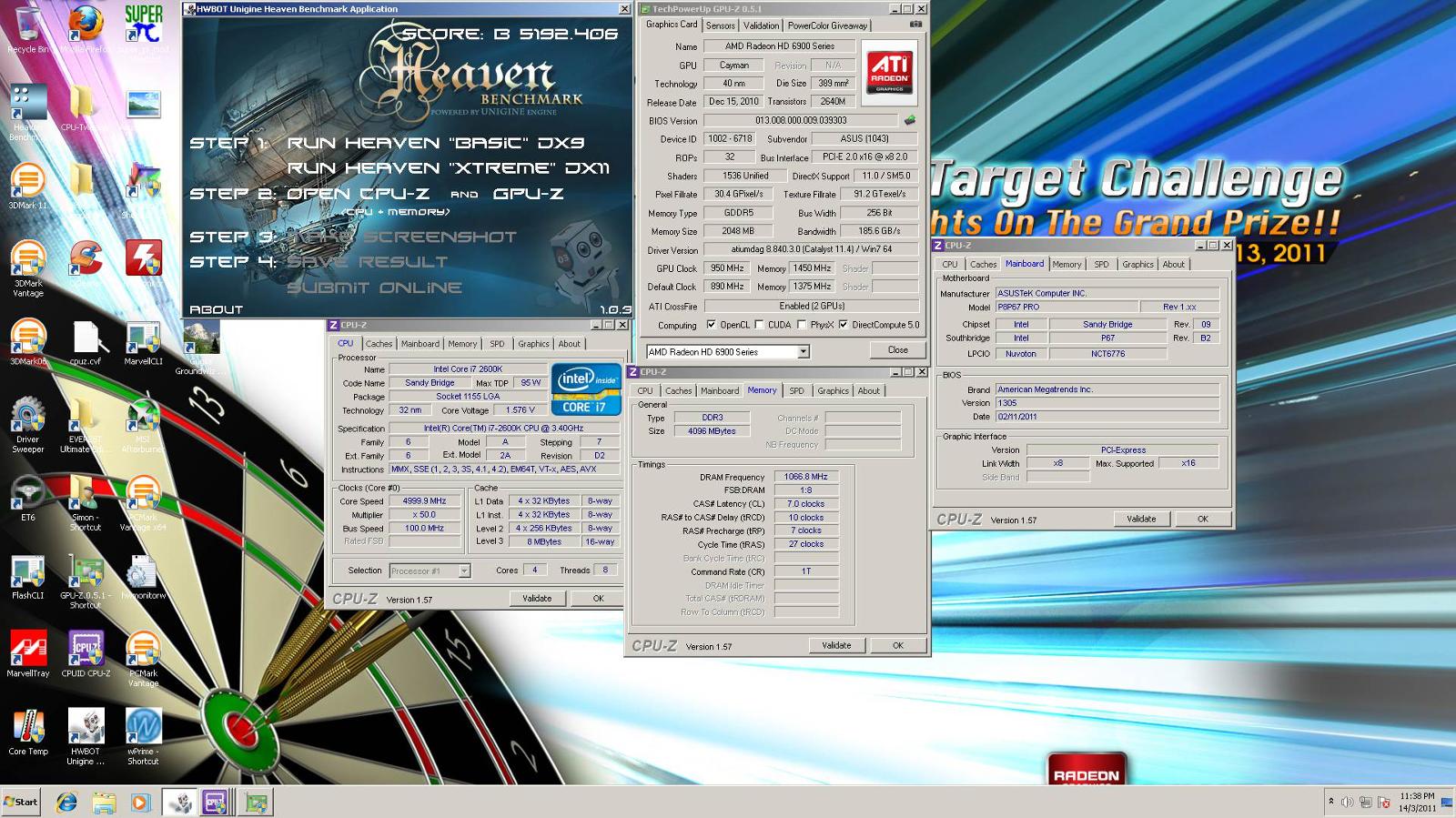1456x818 pixels.
Task: Click the DRAM Frequency value 1066.8 MHz
Action: (x=805, y=477)
